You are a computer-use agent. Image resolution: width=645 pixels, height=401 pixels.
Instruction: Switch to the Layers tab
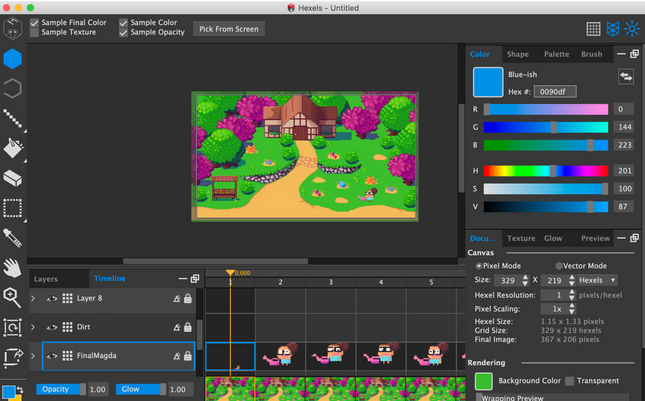coord(46,279)
